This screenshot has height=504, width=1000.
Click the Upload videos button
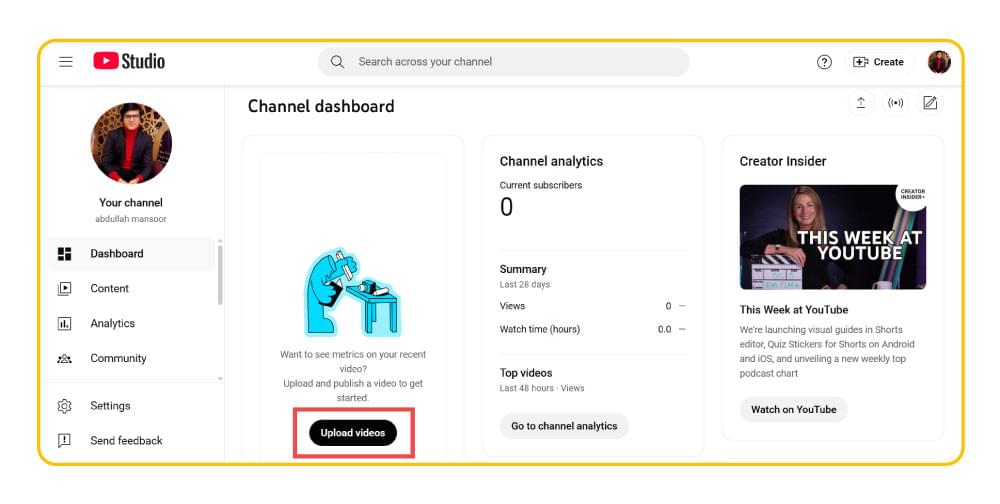tap(353, 433)
